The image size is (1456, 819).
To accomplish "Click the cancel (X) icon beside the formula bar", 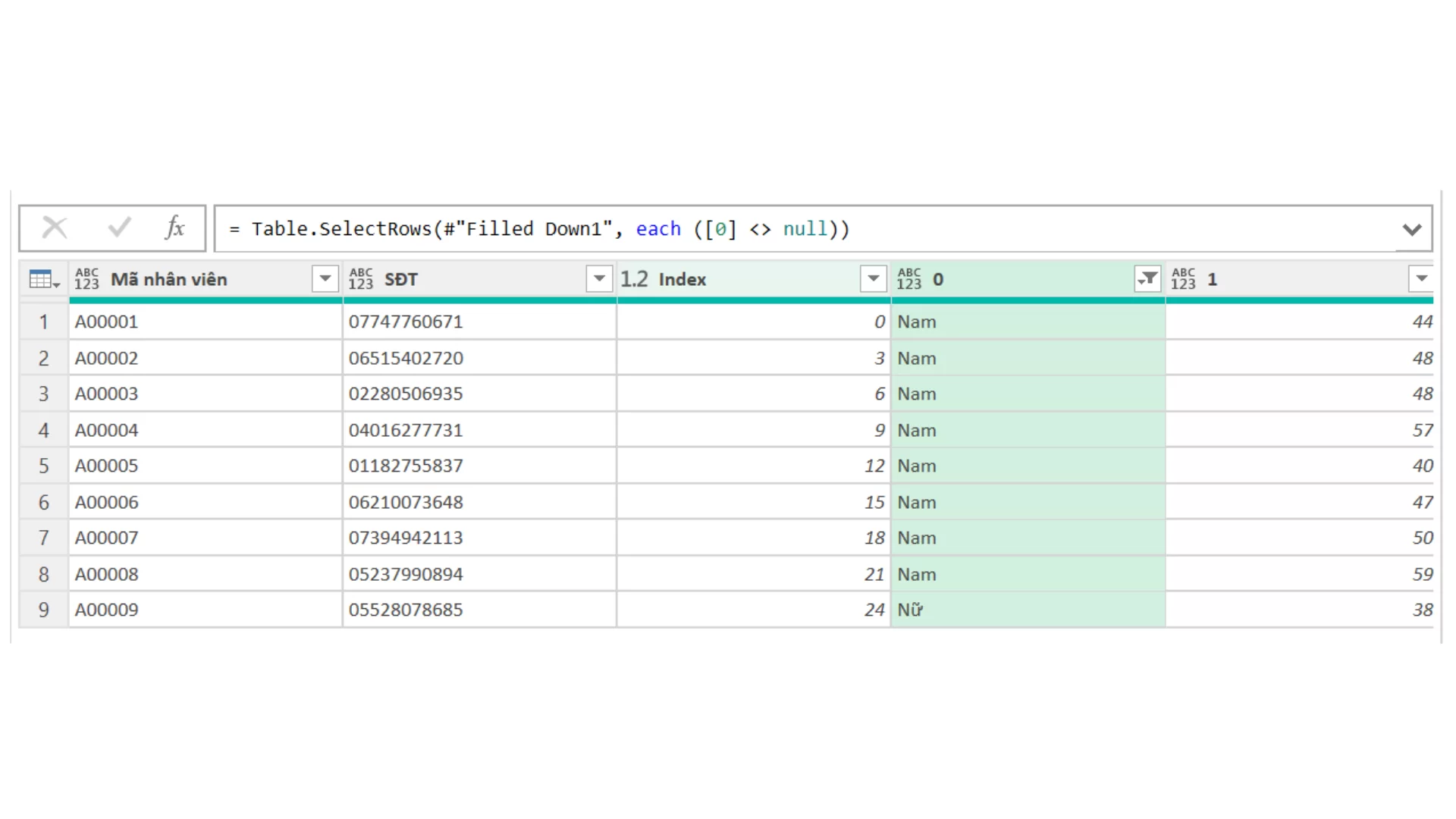I will [54, 227].
